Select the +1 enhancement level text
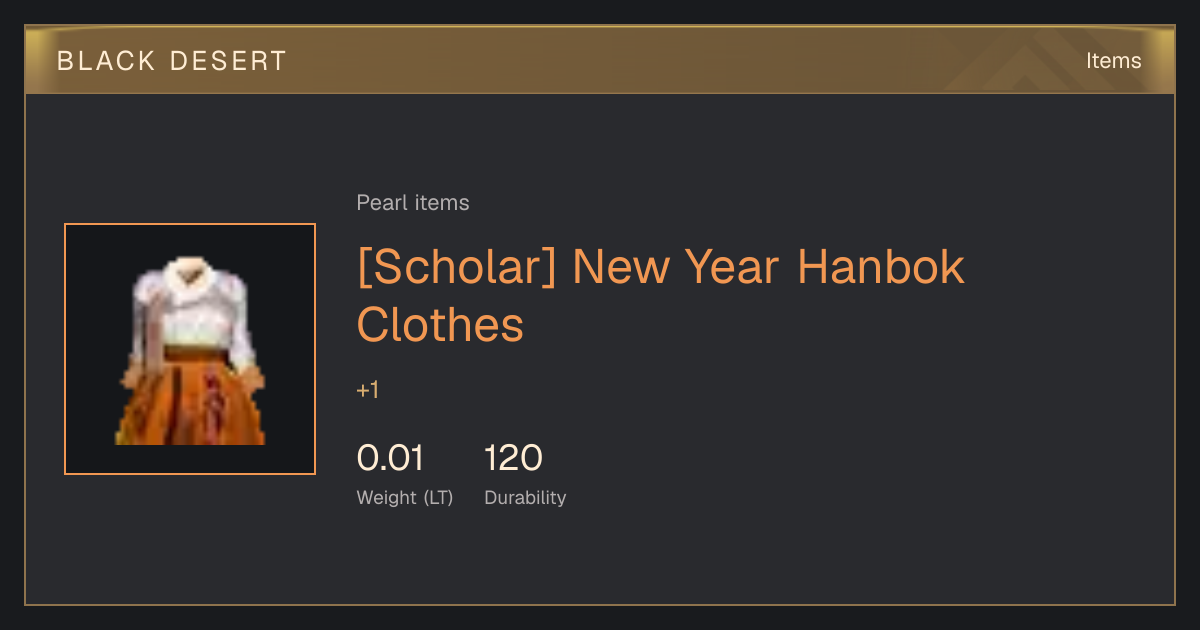This screenshot has height=630, width=1200. [368, 390]
